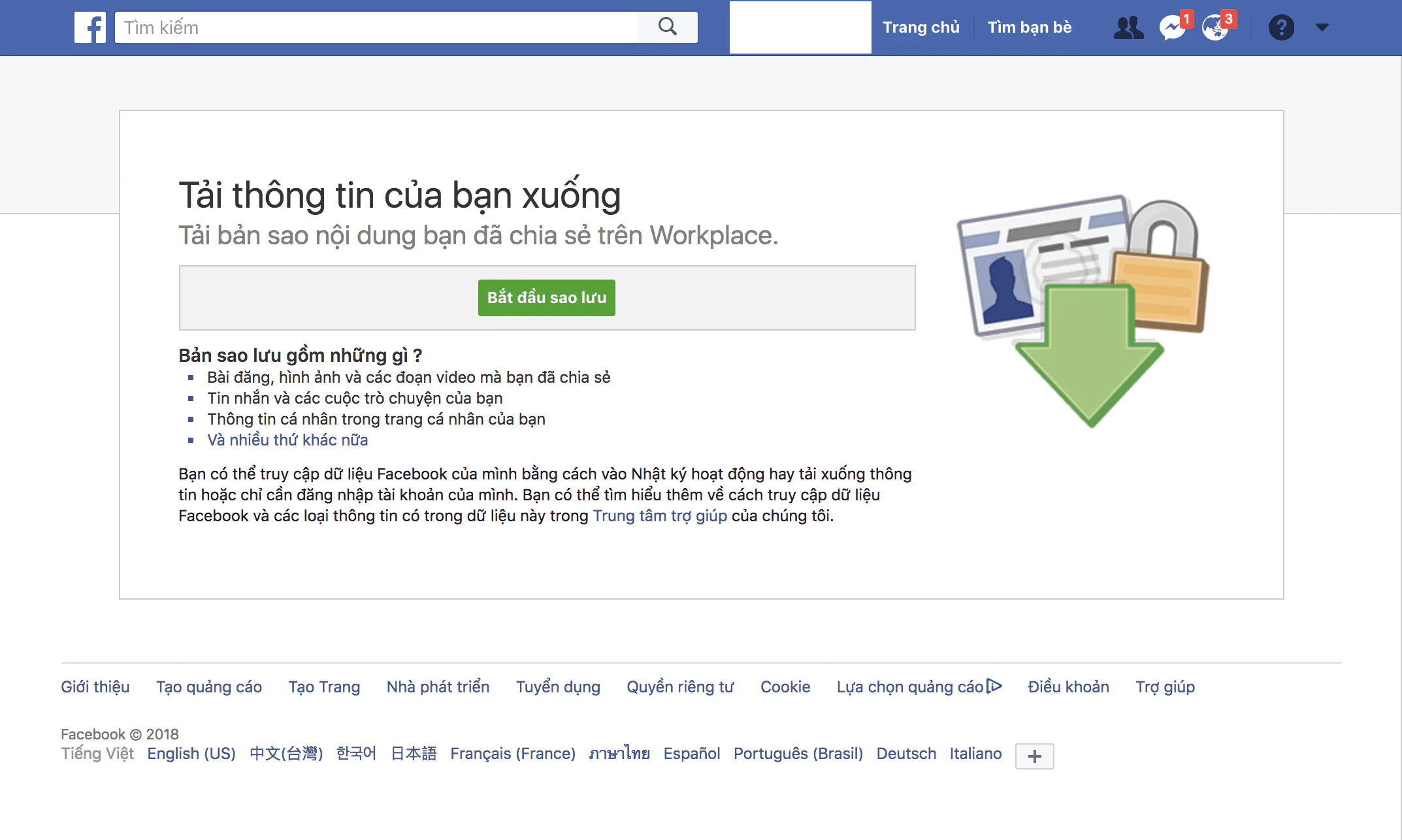The height and width of the screenshot is (840, 1402).
Task: Switch language to Italiano
Action: [x=975, y=754]
